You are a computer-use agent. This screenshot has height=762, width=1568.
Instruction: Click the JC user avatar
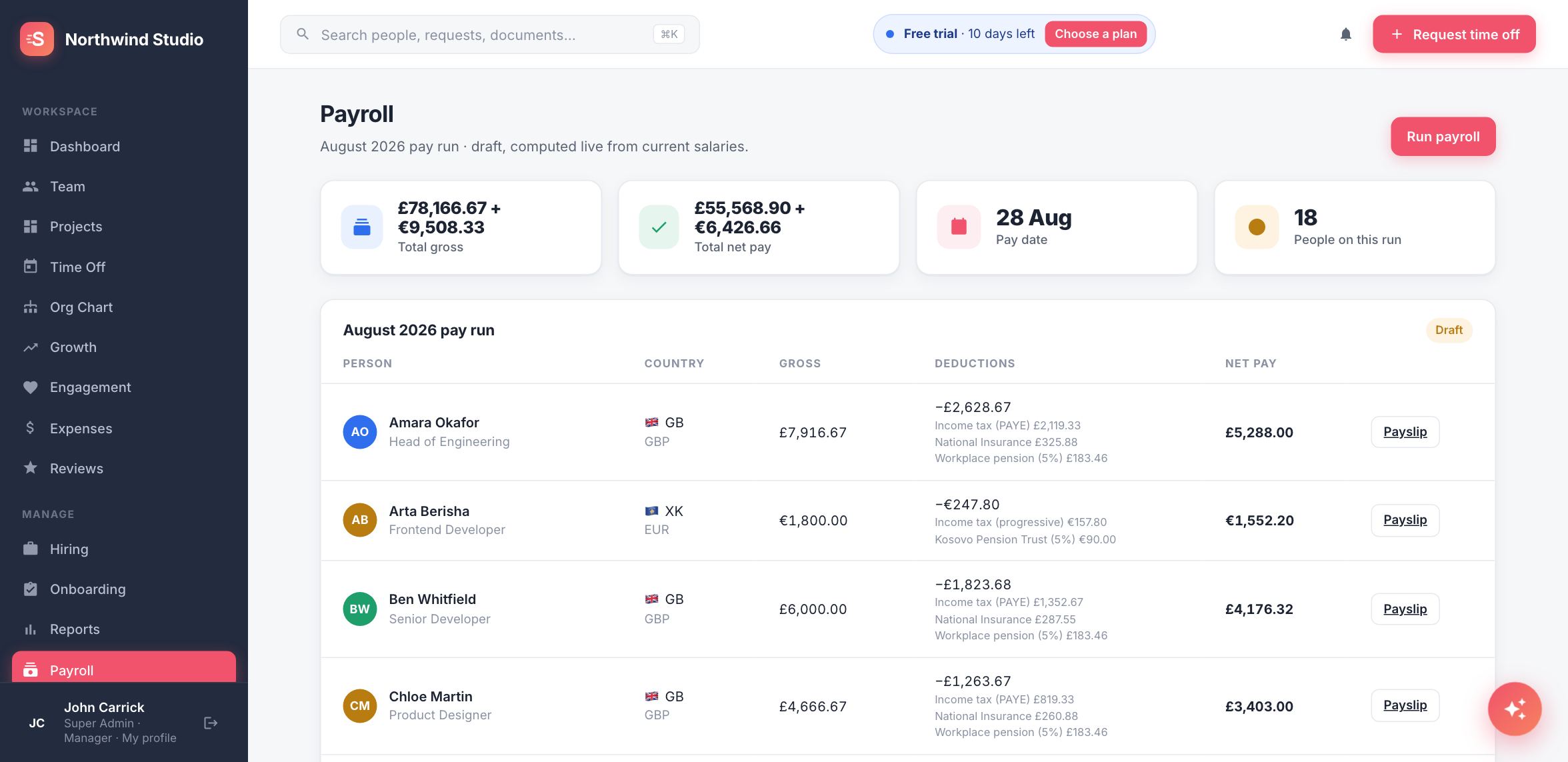point(37,723)
